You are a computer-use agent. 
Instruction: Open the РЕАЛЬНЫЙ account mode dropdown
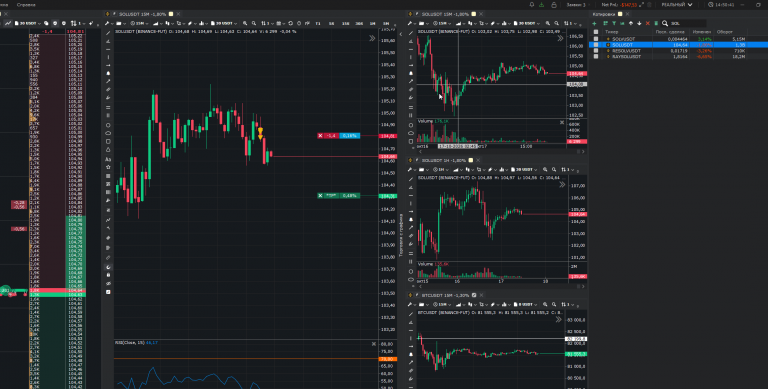(x=676, y=4)
